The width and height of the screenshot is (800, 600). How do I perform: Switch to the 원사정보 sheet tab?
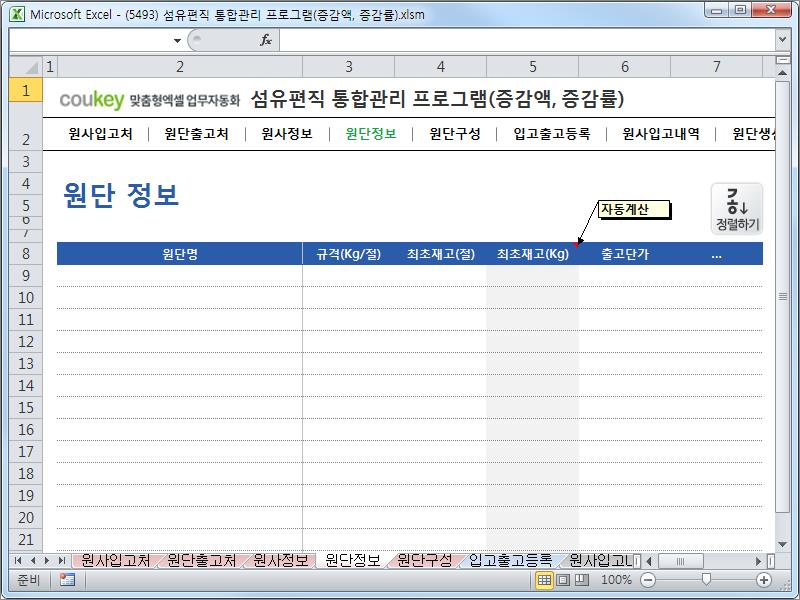coord(281,561)
